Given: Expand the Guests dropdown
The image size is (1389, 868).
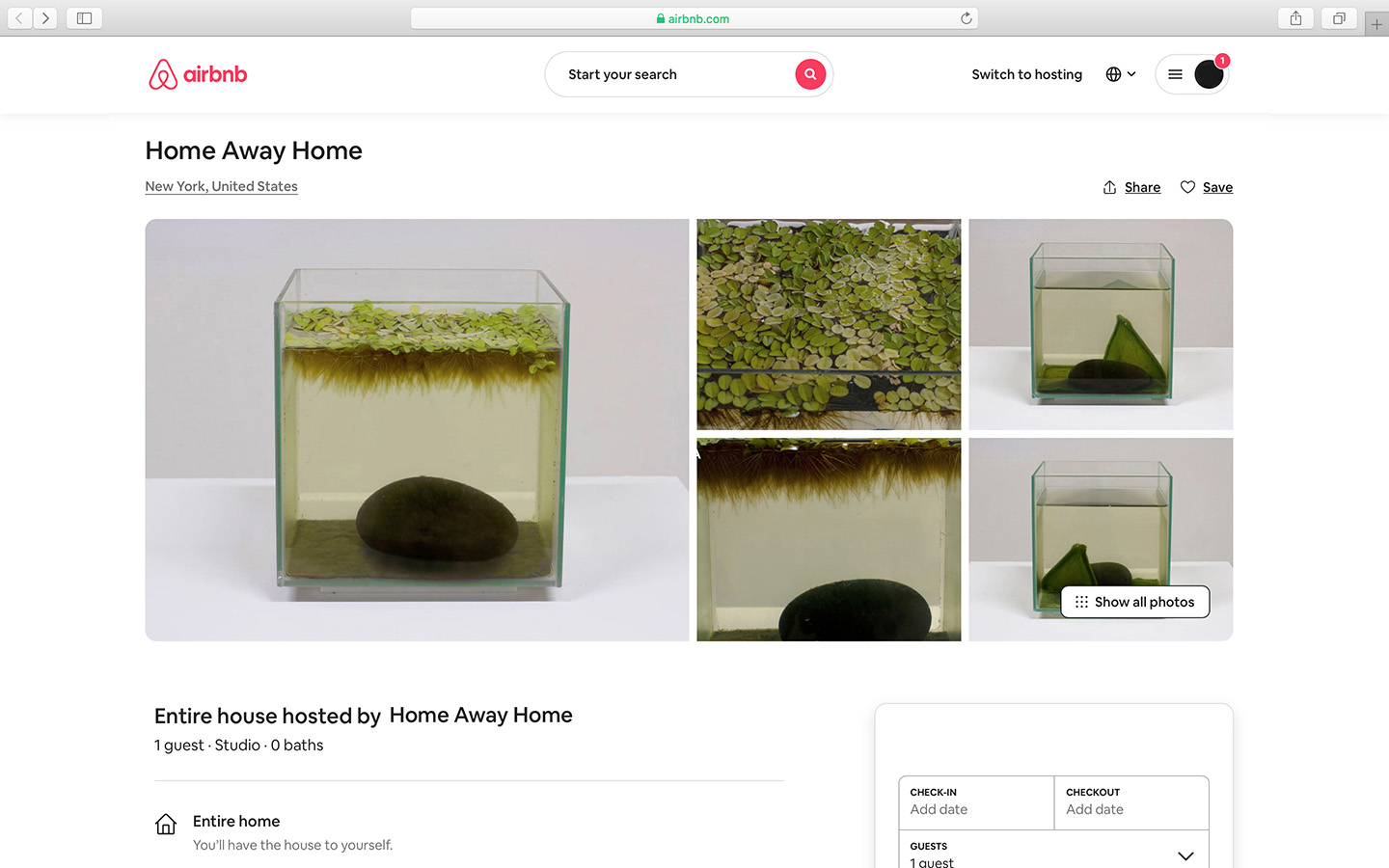Looking at the screenshot, I should [1054, 851].
